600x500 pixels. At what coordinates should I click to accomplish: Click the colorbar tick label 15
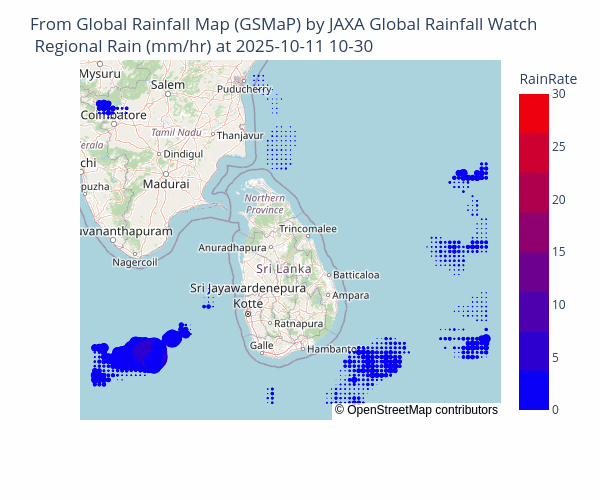click(x=560, y=252)
